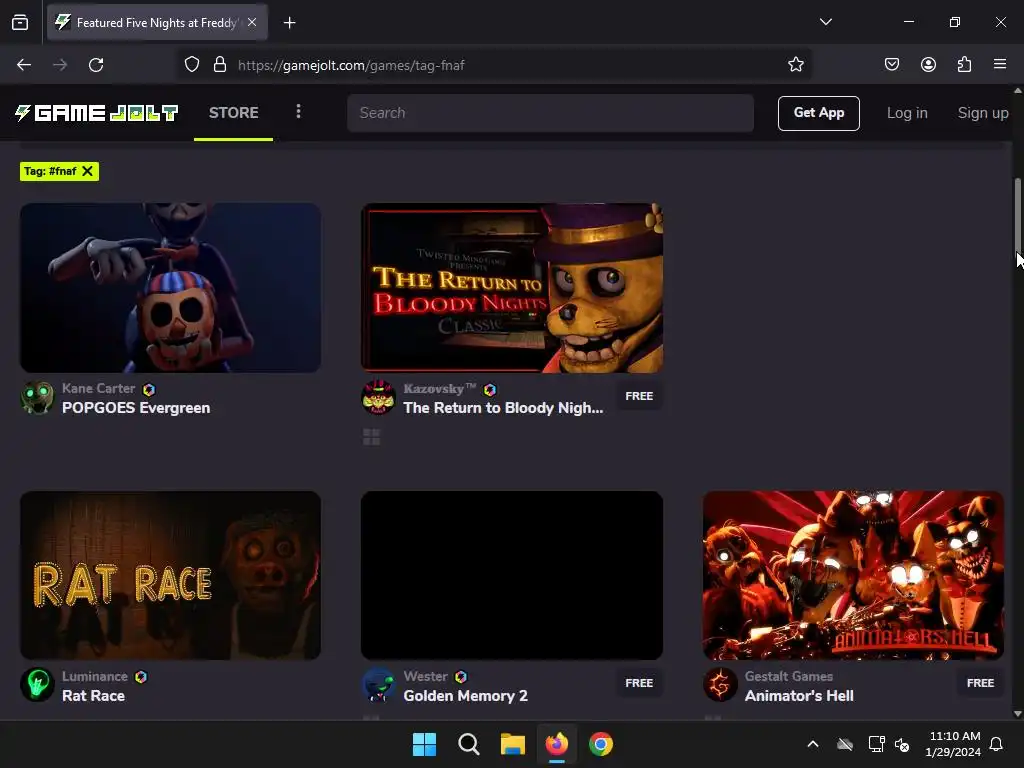Open POPGOES Evergreen thumbnail

click(170, 288)
